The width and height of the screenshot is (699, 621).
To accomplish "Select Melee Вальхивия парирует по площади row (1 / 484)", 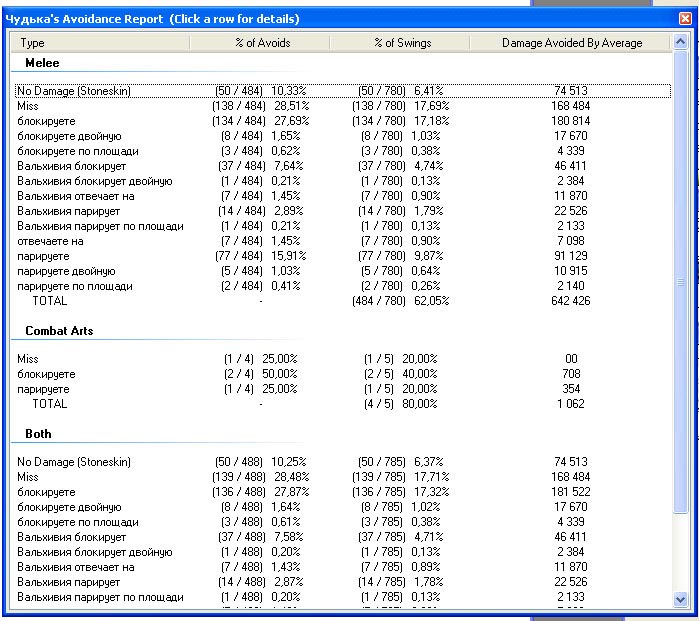I will pyautogui.click(x=342, y=226).
